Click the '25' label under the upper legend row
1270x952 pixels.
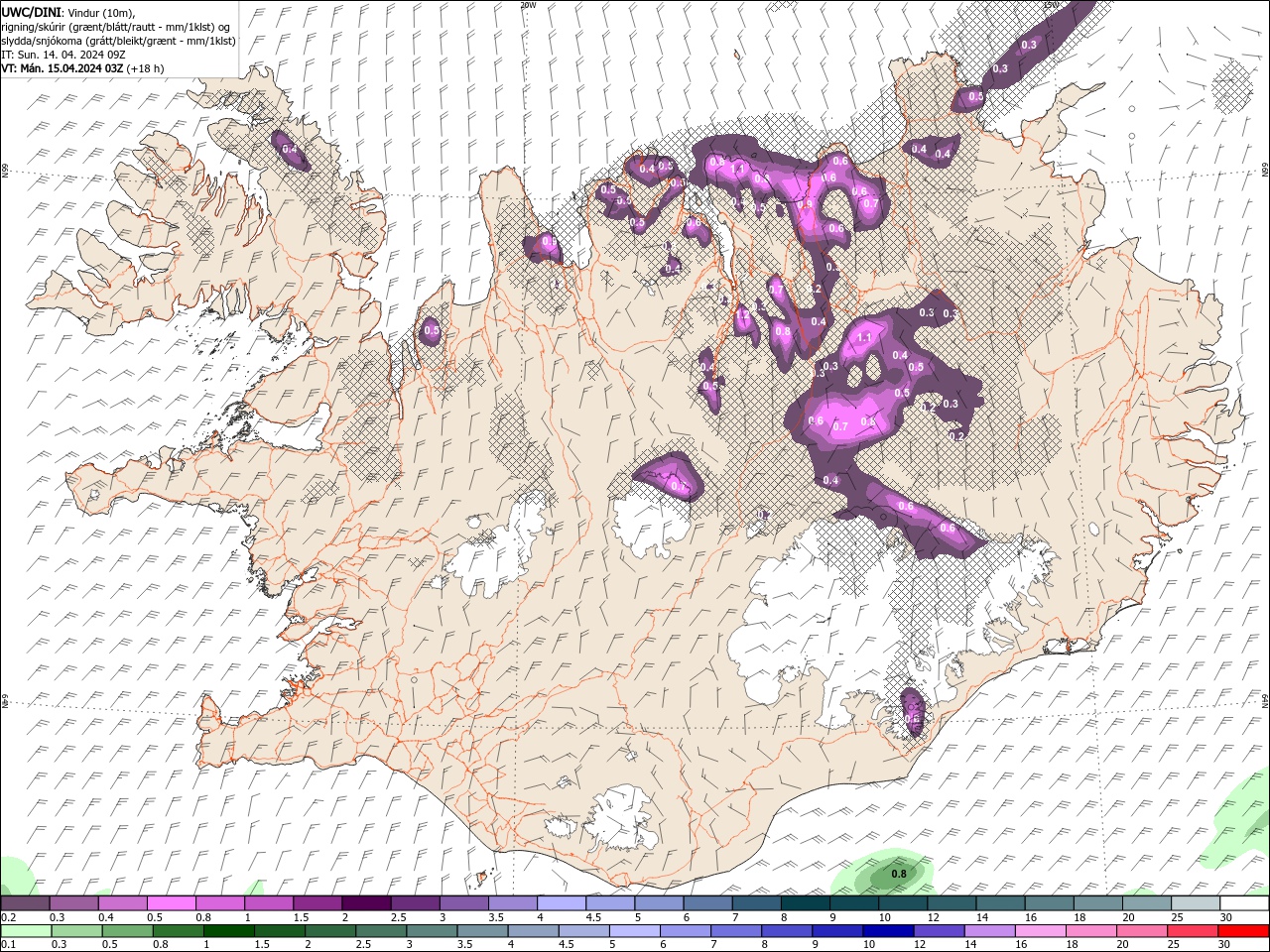1176,917
